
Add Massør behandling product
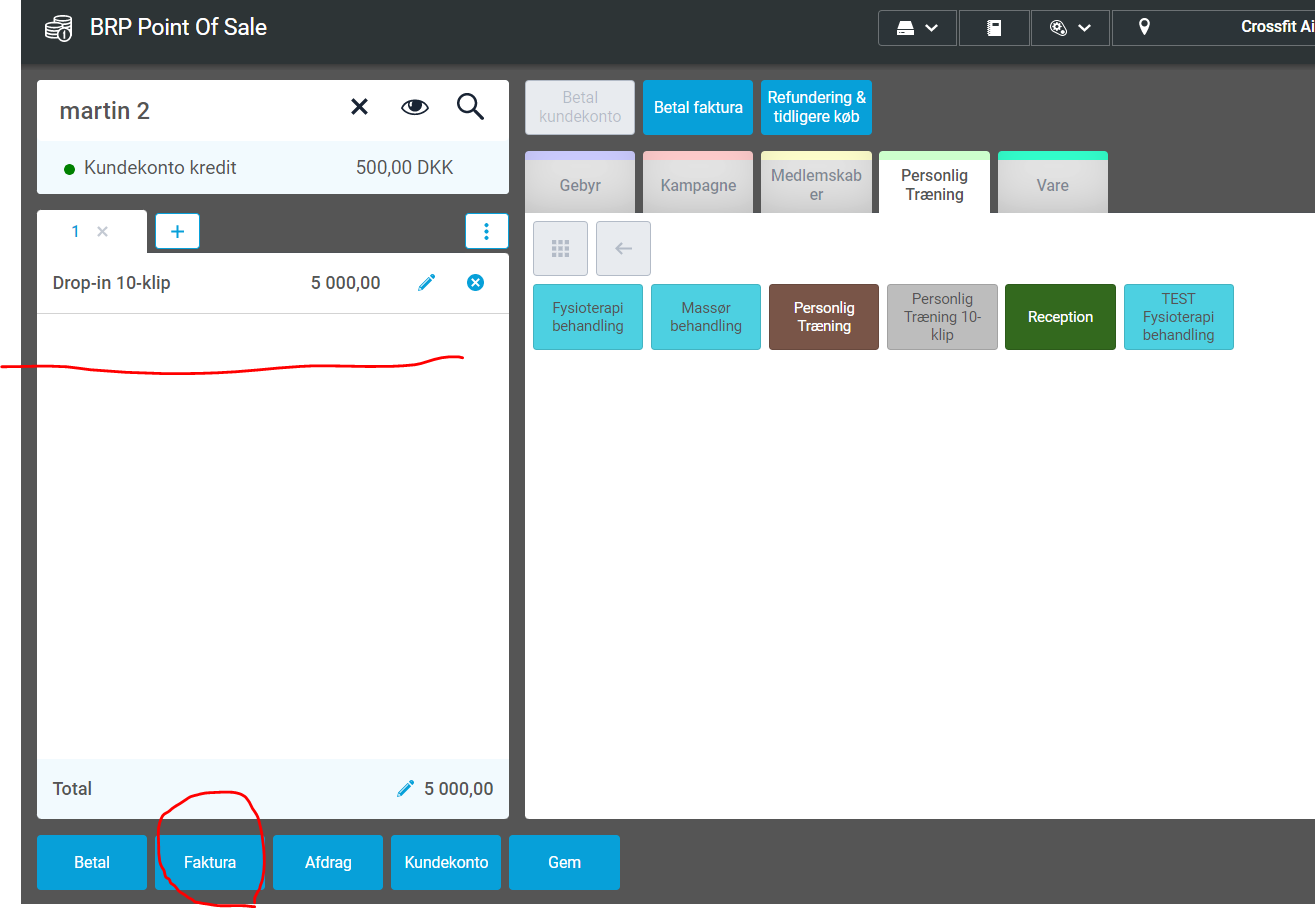(706, 317)
